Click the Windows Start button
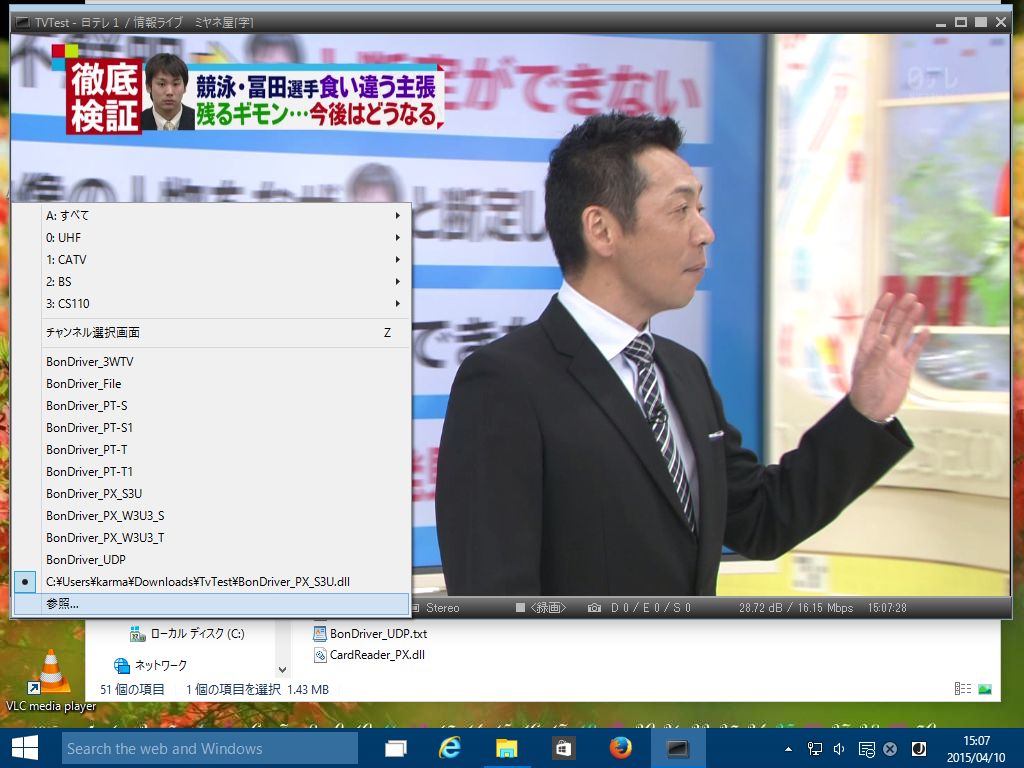The image size is (1024, 768). [x=25, y=748]
